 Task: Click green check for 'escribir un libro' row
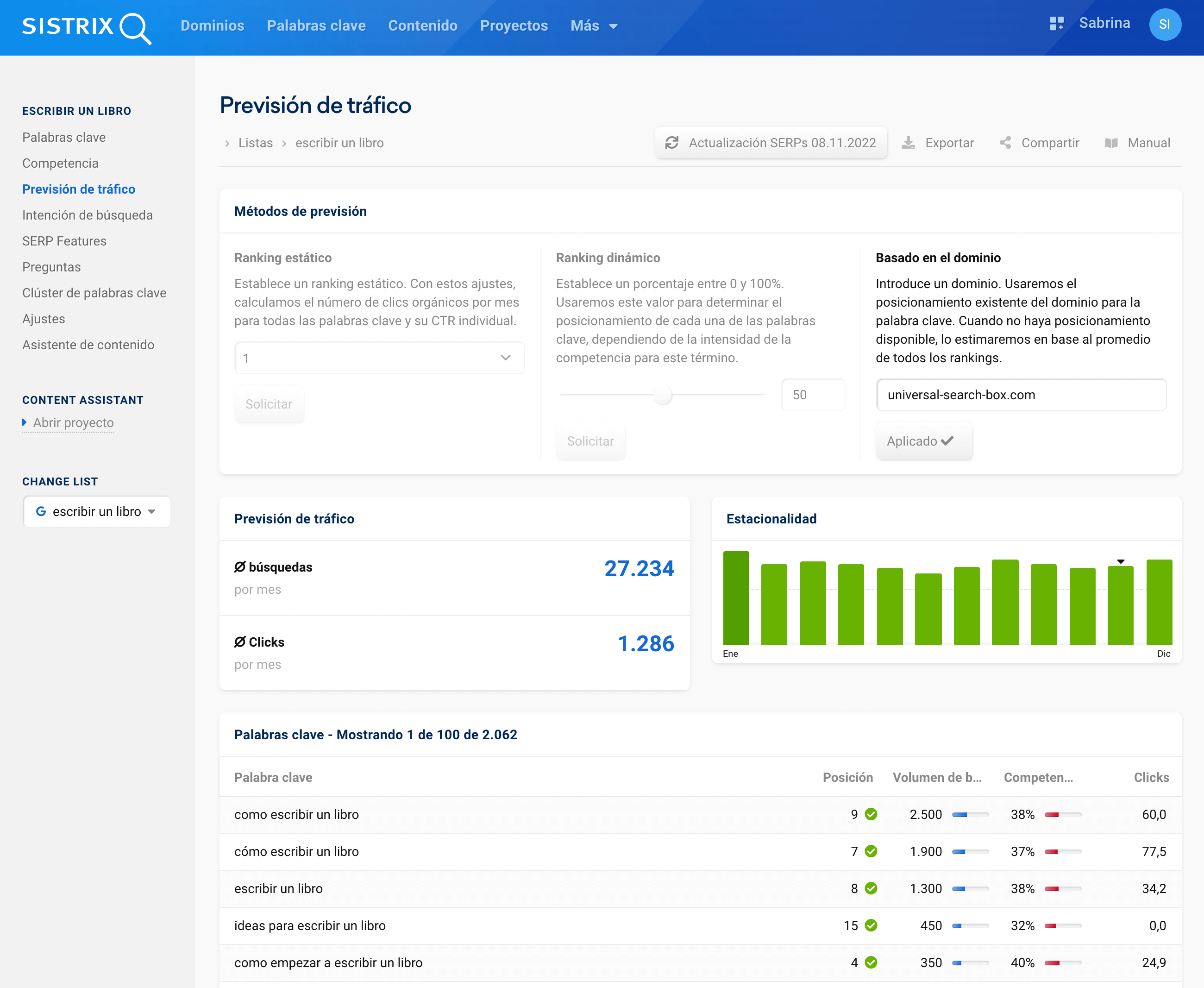[x=871, y=888]
